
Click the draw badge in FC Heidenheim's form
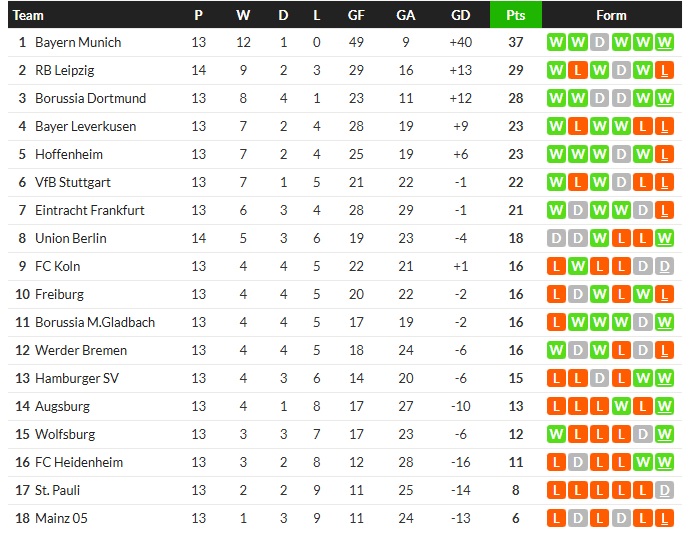pyautogui.click(x=577, y=462)
